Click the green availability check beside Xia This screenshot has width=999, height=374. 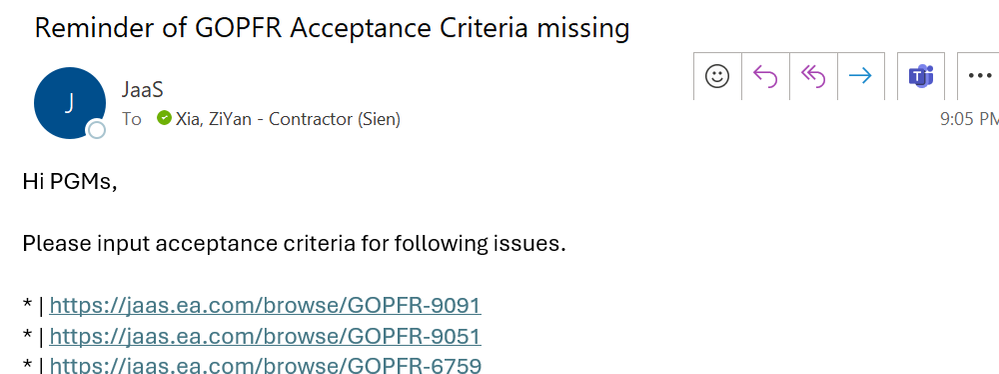[x=164, y=118]
